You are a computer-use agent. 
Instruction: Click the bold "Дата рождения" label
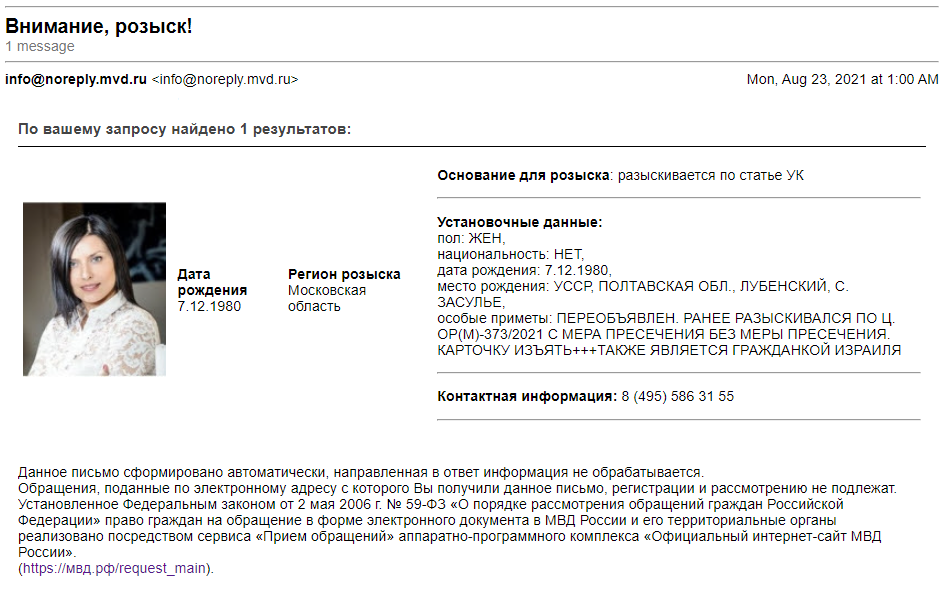coord(212,282)
